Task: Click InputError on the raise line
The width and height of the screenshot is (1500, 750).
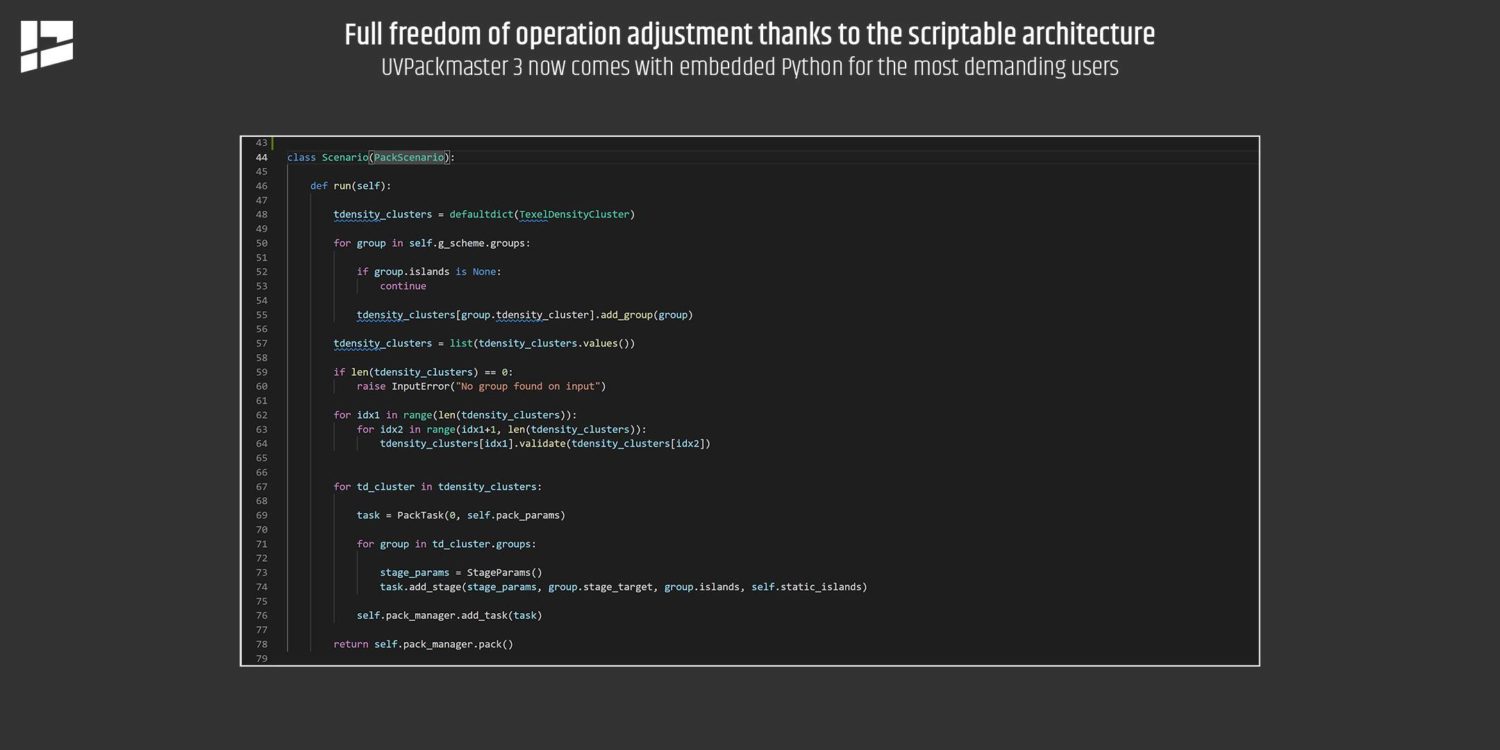Action: click(x=420, y=386)
